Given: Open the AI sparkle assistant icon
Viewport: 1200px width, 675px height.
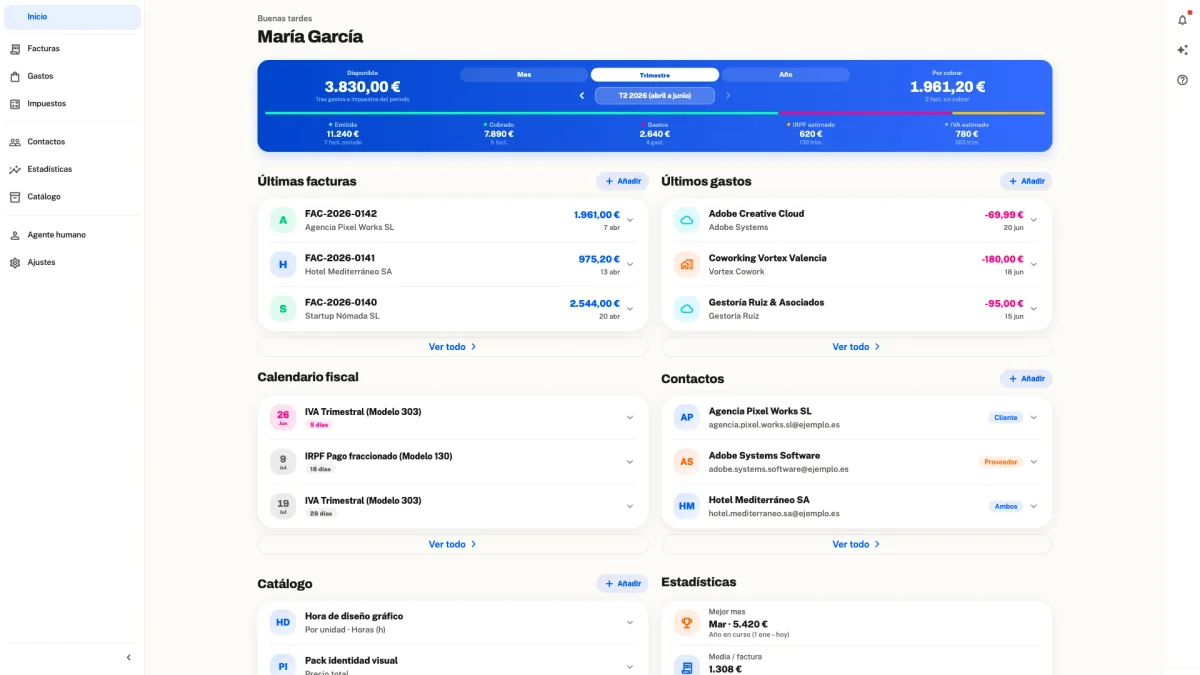Looking at the screenshot, I should click(1182, 50).
